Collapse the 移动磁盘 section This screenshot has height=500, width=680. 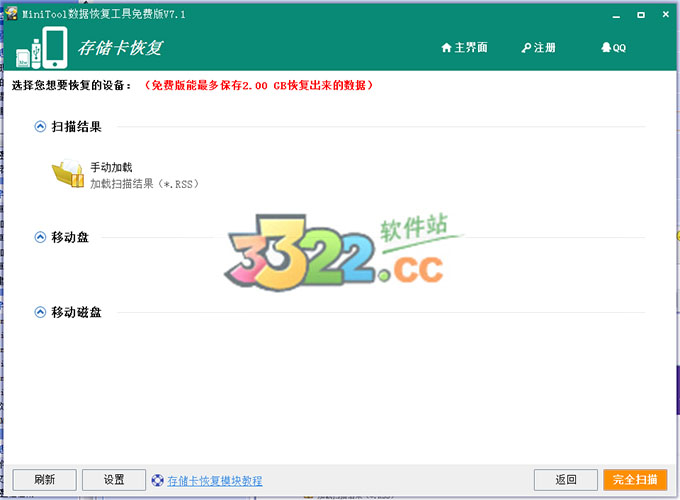coord(40,312)
